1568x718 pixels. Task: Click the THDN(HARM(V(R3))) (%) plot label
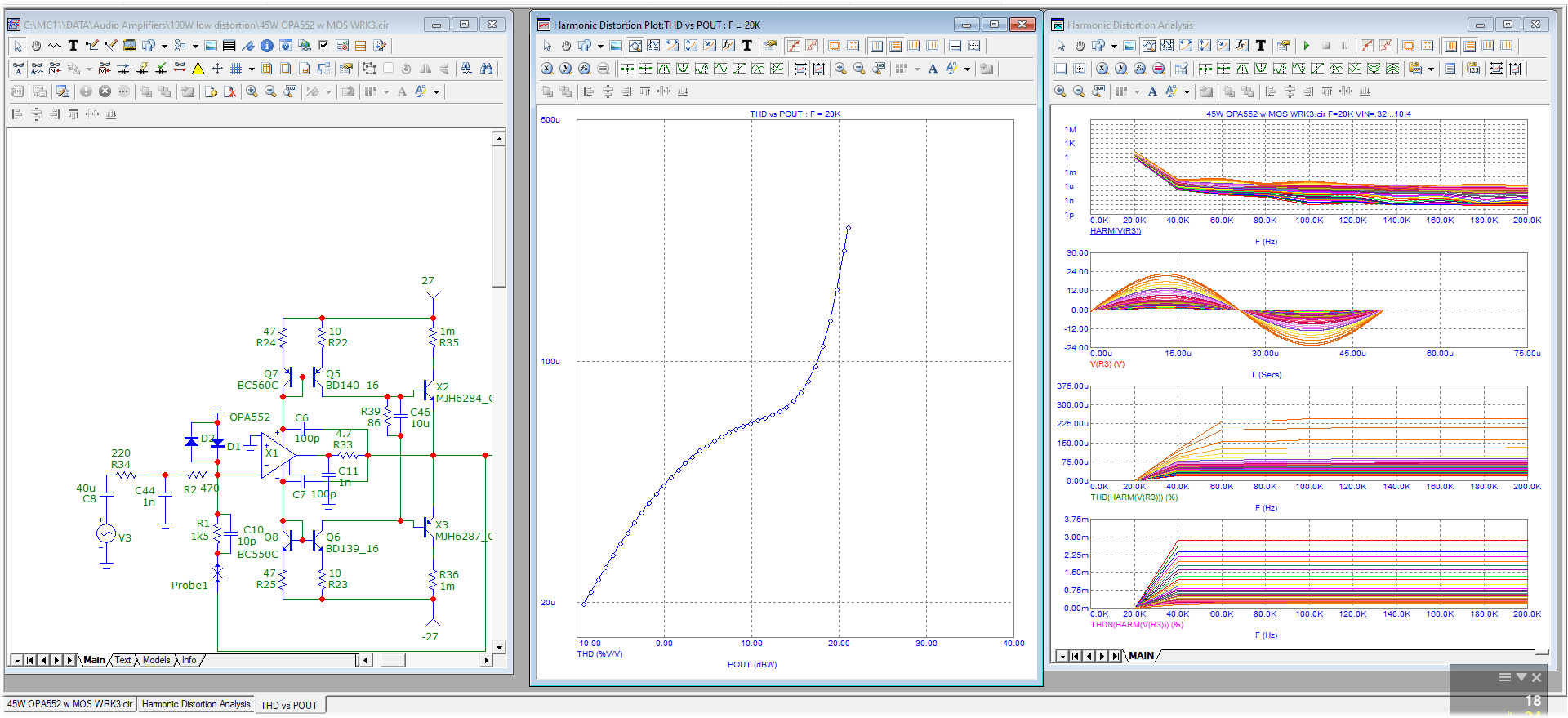1137,625
